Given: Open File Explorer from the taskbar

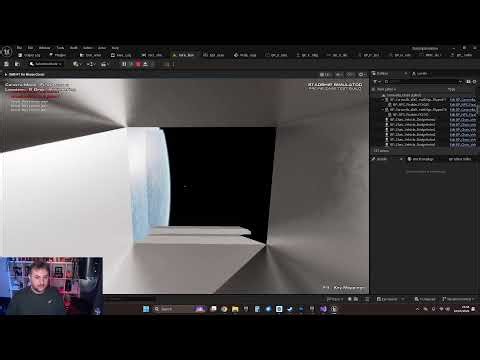Looking at the screenshot, I should pyautogui.click(x=235, y=309).
